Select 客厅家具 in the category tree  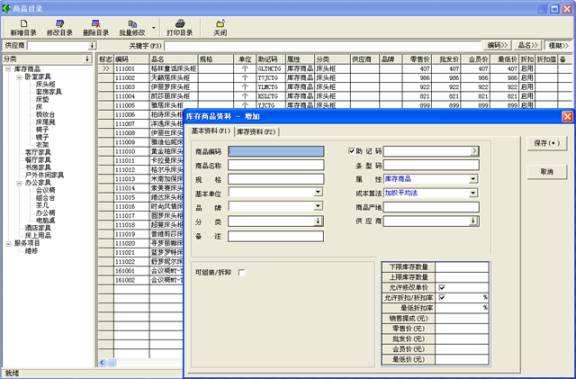38,152
